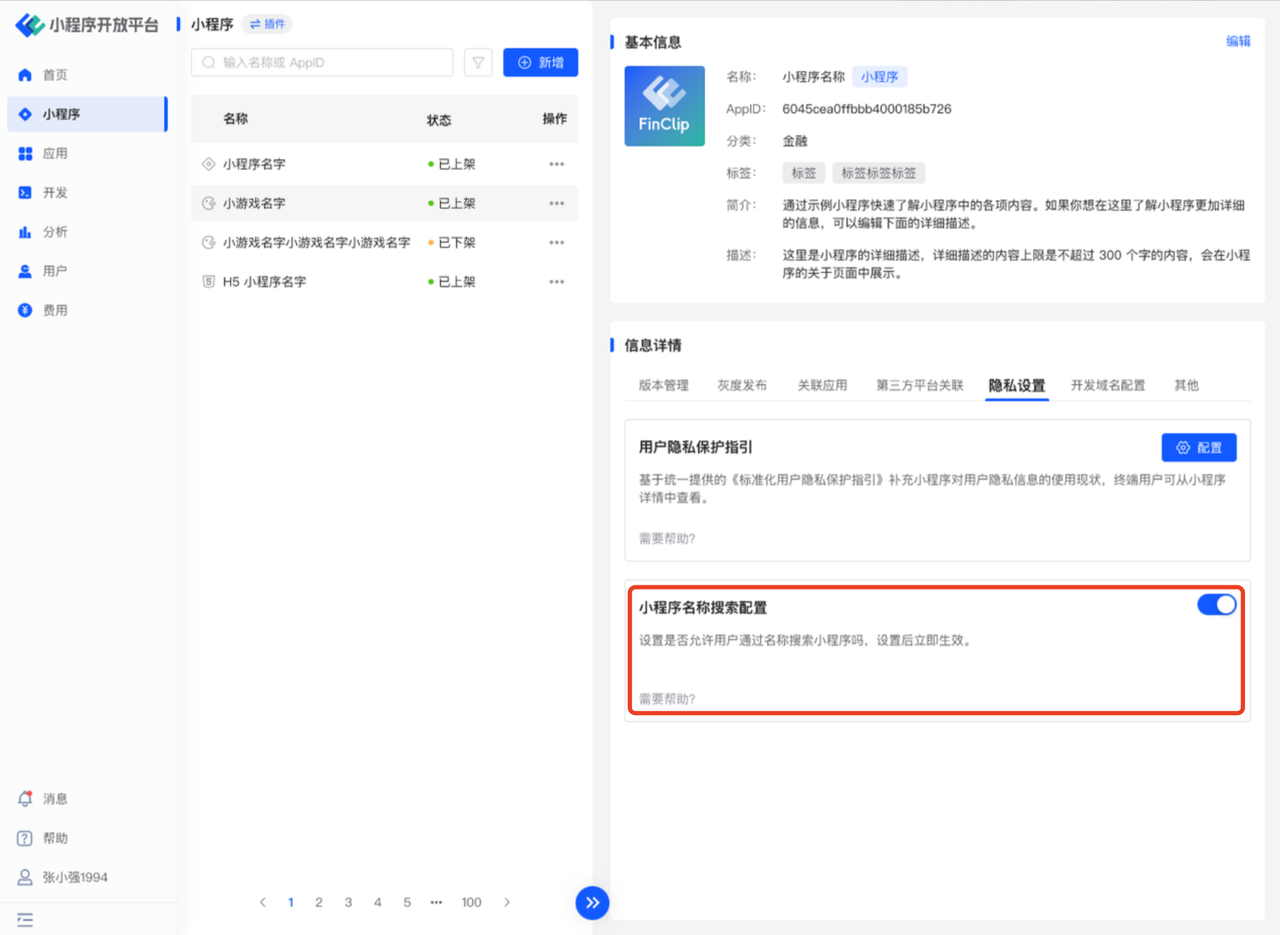This screenshot has height=935, width=1280.
Task: Open the 用户 users section icon
Action: pyautogui.click(x=26, y=271)
